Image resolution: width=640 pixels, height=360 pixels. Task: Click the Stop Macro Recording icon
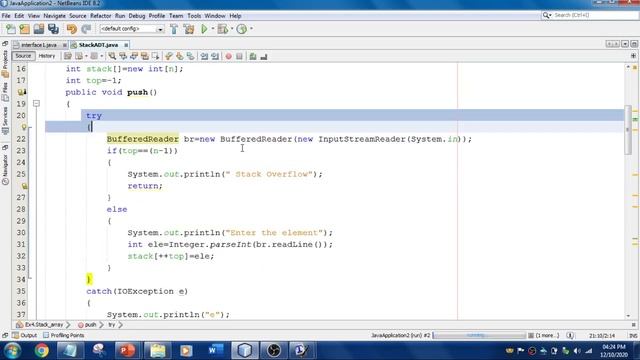coord(240,56)
